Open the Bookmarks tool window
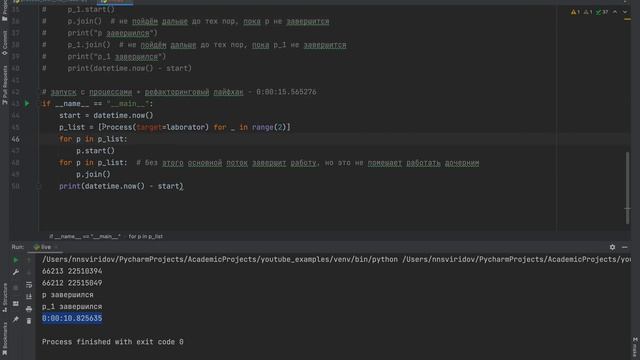640x360 pixels. (x=4, y=338)
